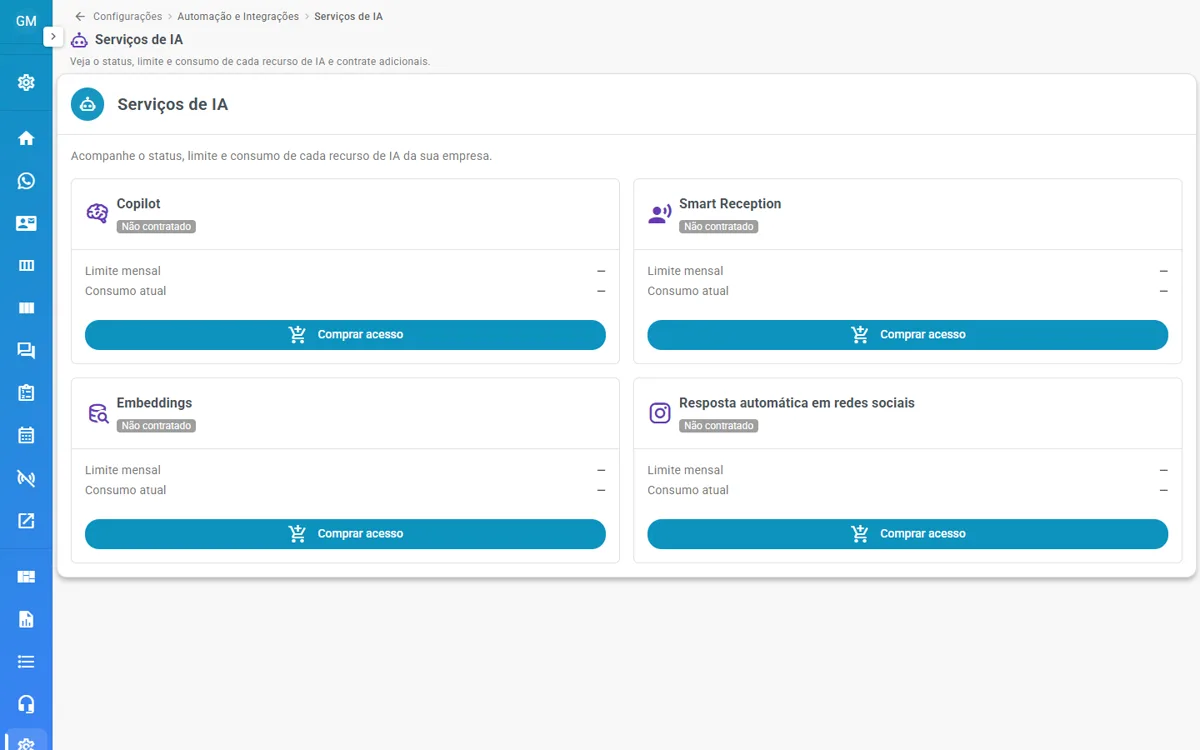The height and width of the screenshot is (750, 1200).
Task: Click 'Limite mensal' label in Smart Reception card
Action: click(x=685, y=271)
